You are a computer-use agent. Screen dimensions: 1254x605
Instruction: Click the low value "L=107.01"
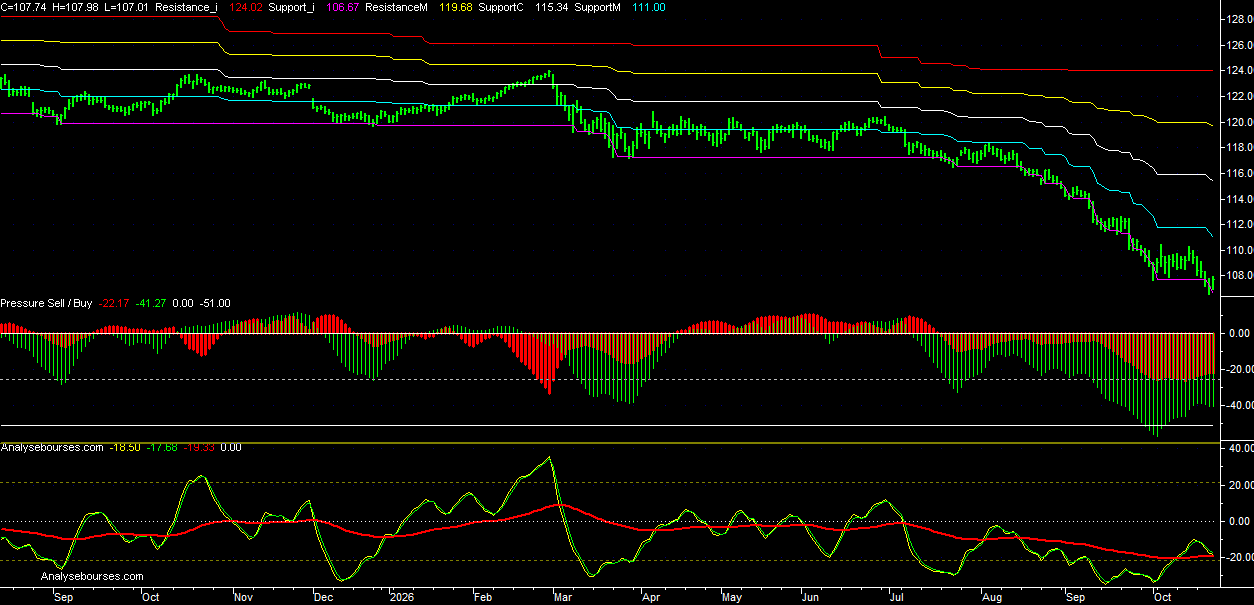click(126, 7)
